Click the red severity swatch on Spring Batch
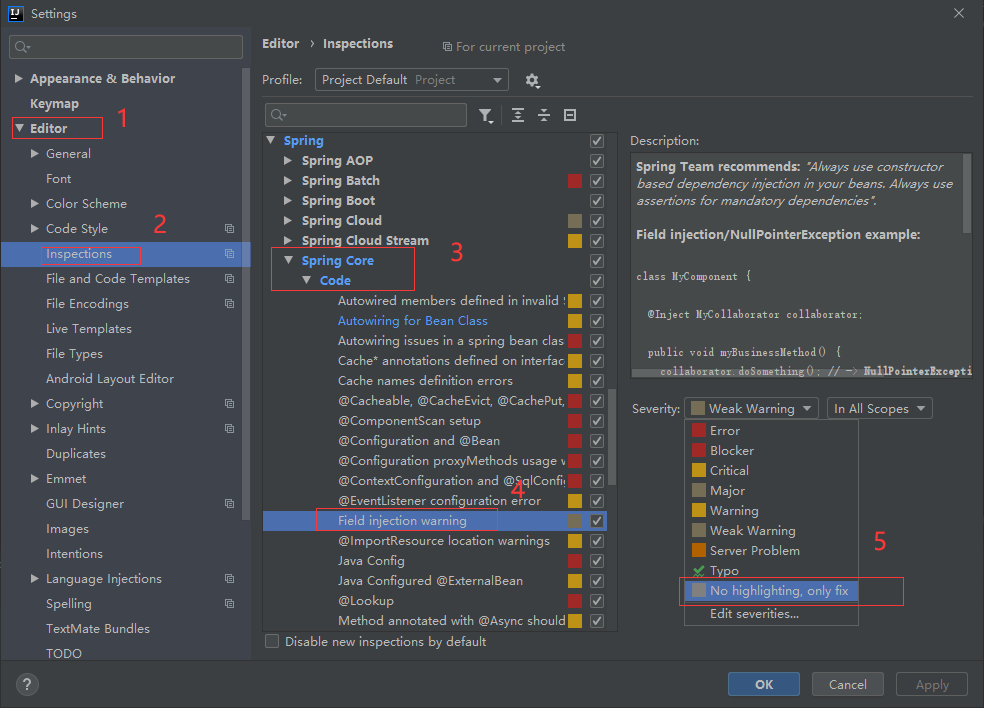 (x=575, y=181)
